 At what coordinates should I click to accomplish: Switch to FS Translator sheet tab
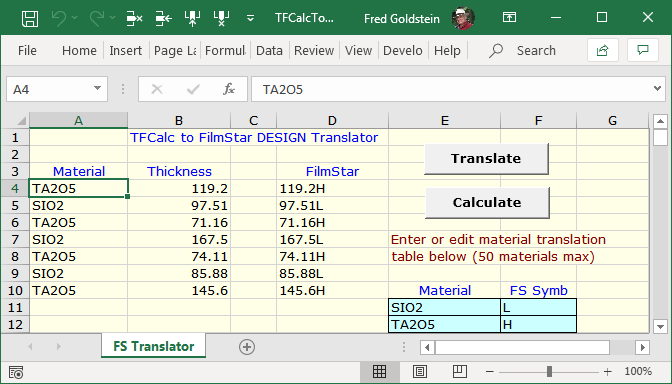[x=153, y=346]
